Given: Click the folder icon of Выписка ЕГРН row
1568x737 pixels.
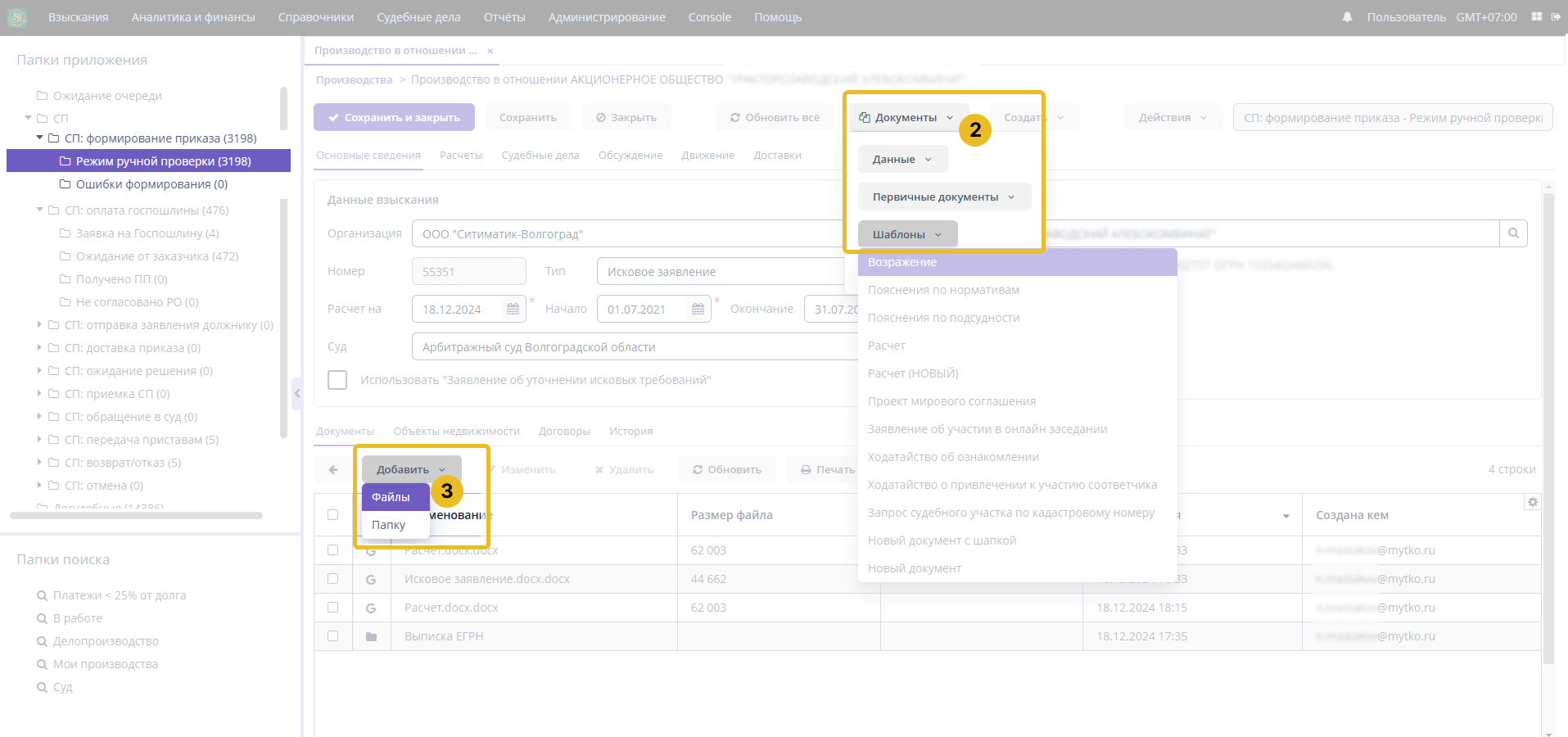Looking at the screenshot, I should 371,636.
